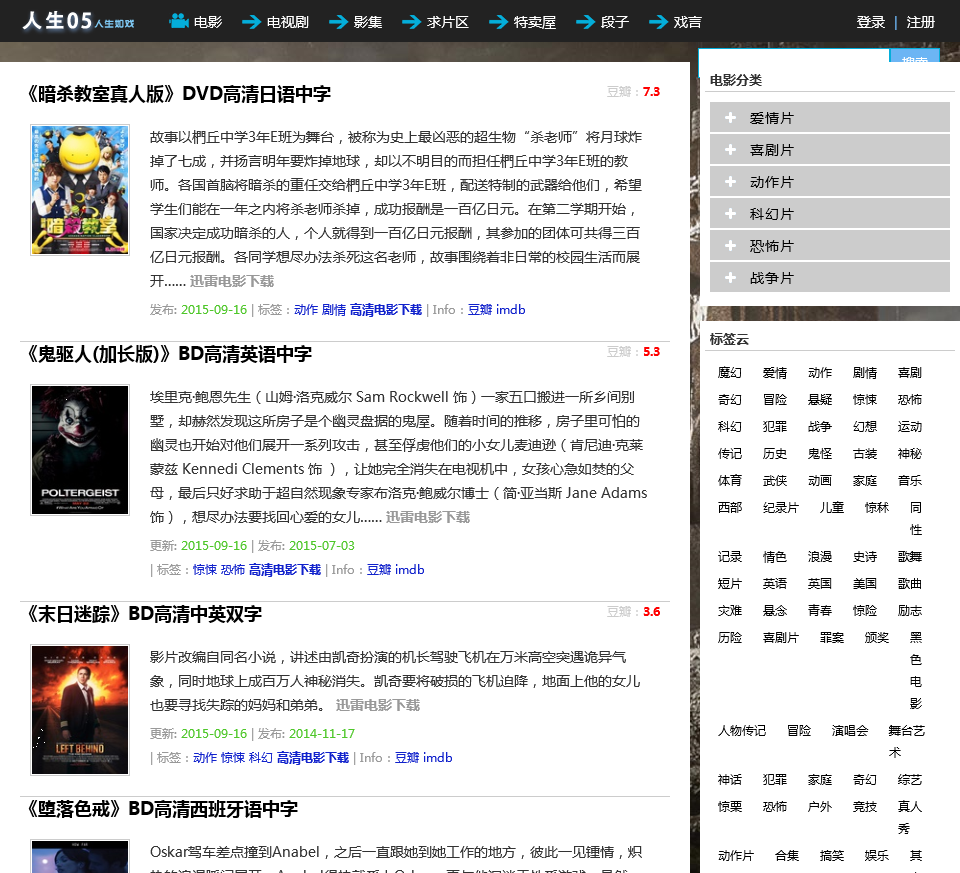Open 《鬼驱人(加长版)》 movie title

point(168,354)
